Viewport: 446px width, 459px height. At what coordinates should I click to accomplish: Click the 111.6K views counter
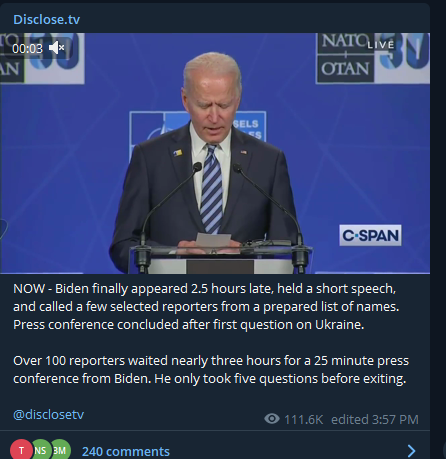click(x=304, y=420)
